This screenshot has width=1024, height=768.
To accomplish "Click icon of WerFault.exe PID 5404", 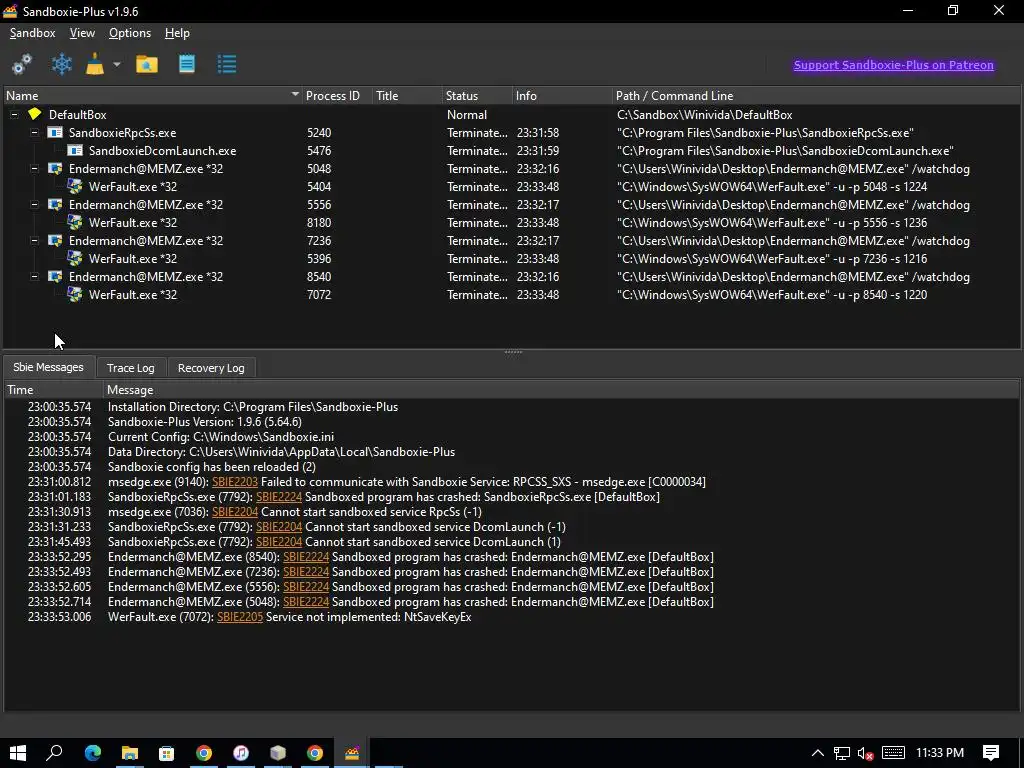I will (x=75, y=186).
